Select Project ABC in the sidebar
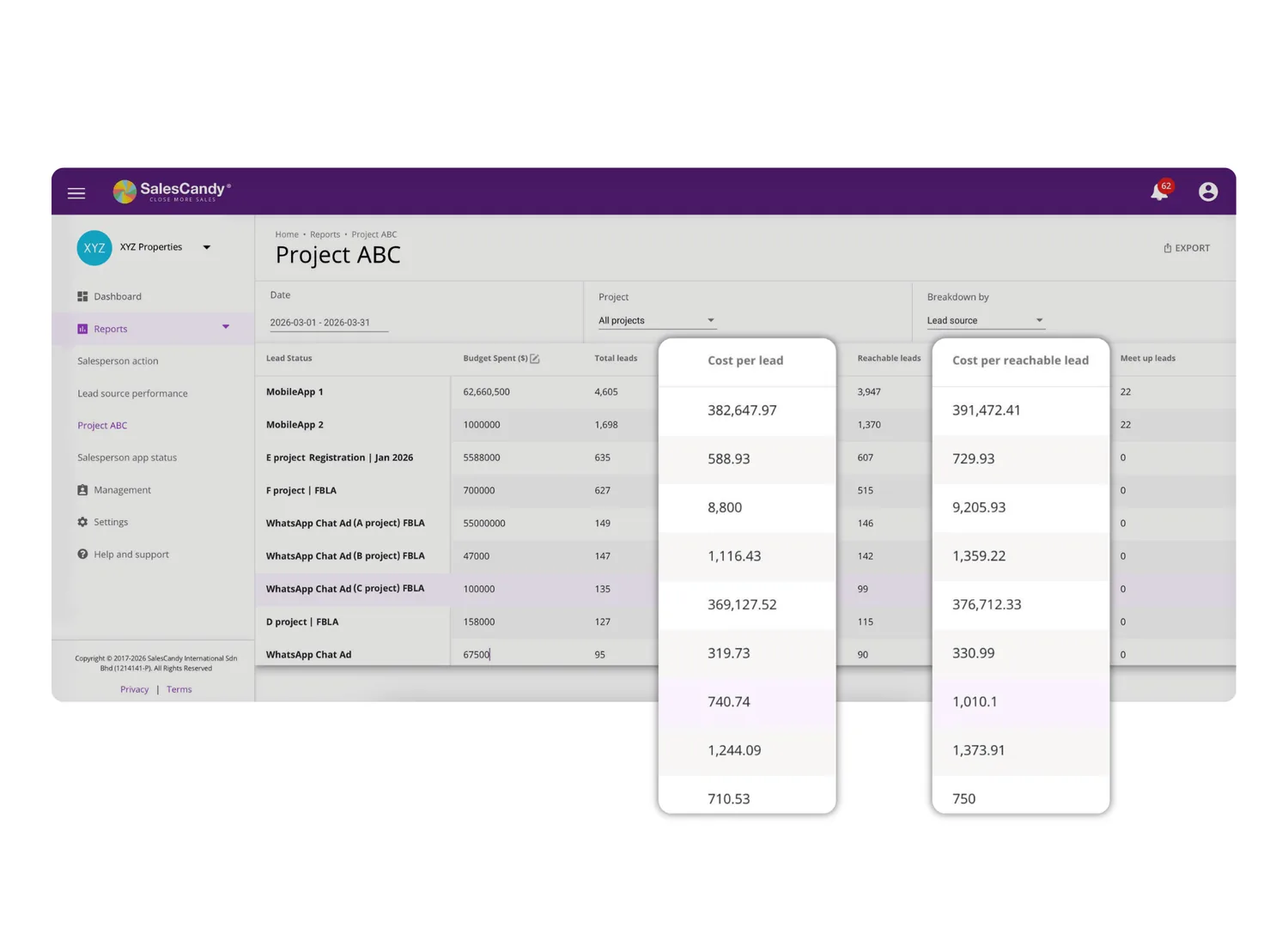Image resolution: width=1288 pixels, height=927 pixels. 102,426
